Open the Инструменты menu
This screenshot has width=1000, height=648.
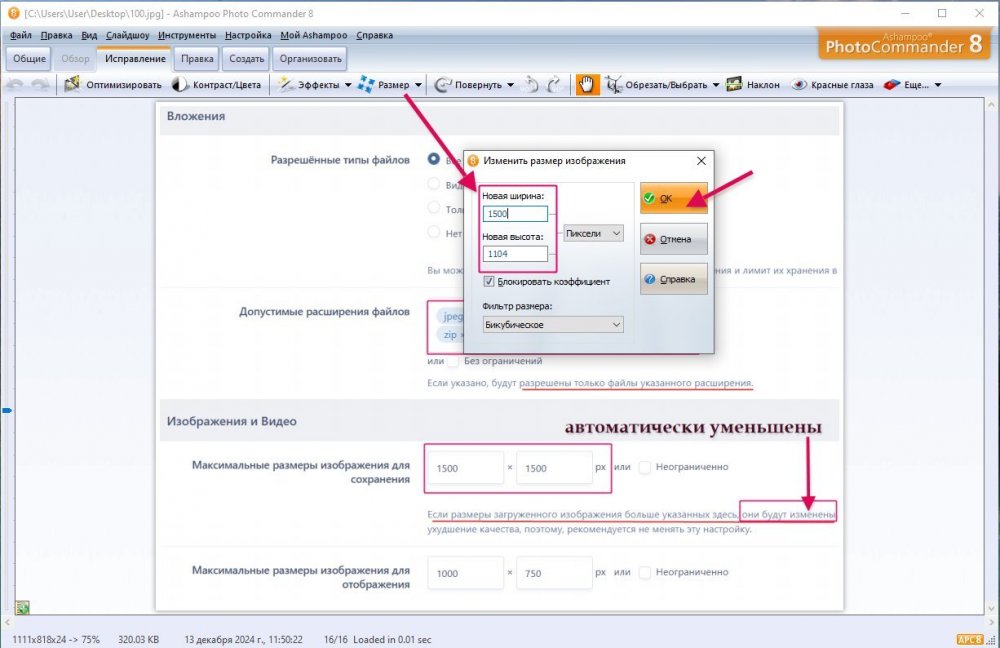tap(187, 35)
